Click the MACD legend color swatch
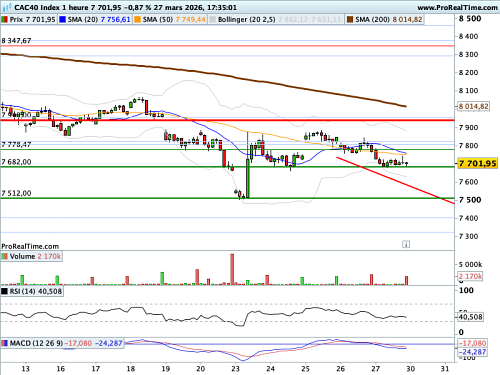Image resolution: width=500 pixels, height=375 pixels. 5,343
